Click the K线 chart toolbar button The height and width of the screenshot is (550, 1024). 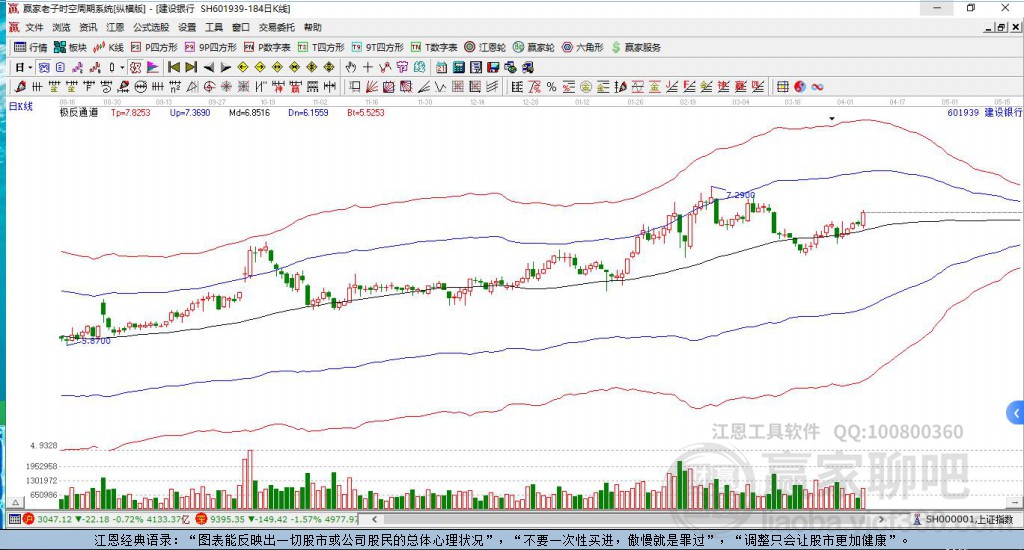coord(109,47)
